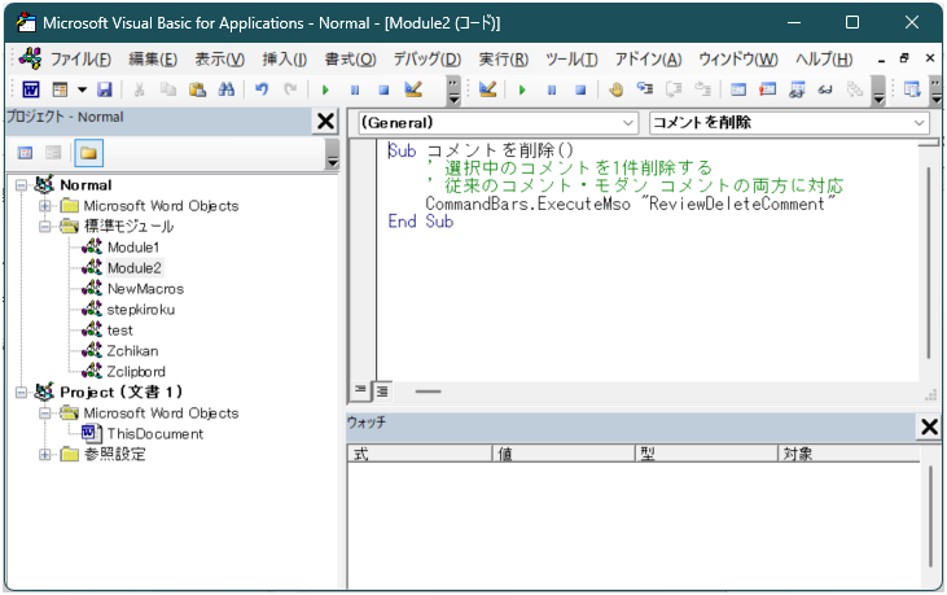Click the greyed-out Redo arrow

pyautogui.click(x=291, y=89)
